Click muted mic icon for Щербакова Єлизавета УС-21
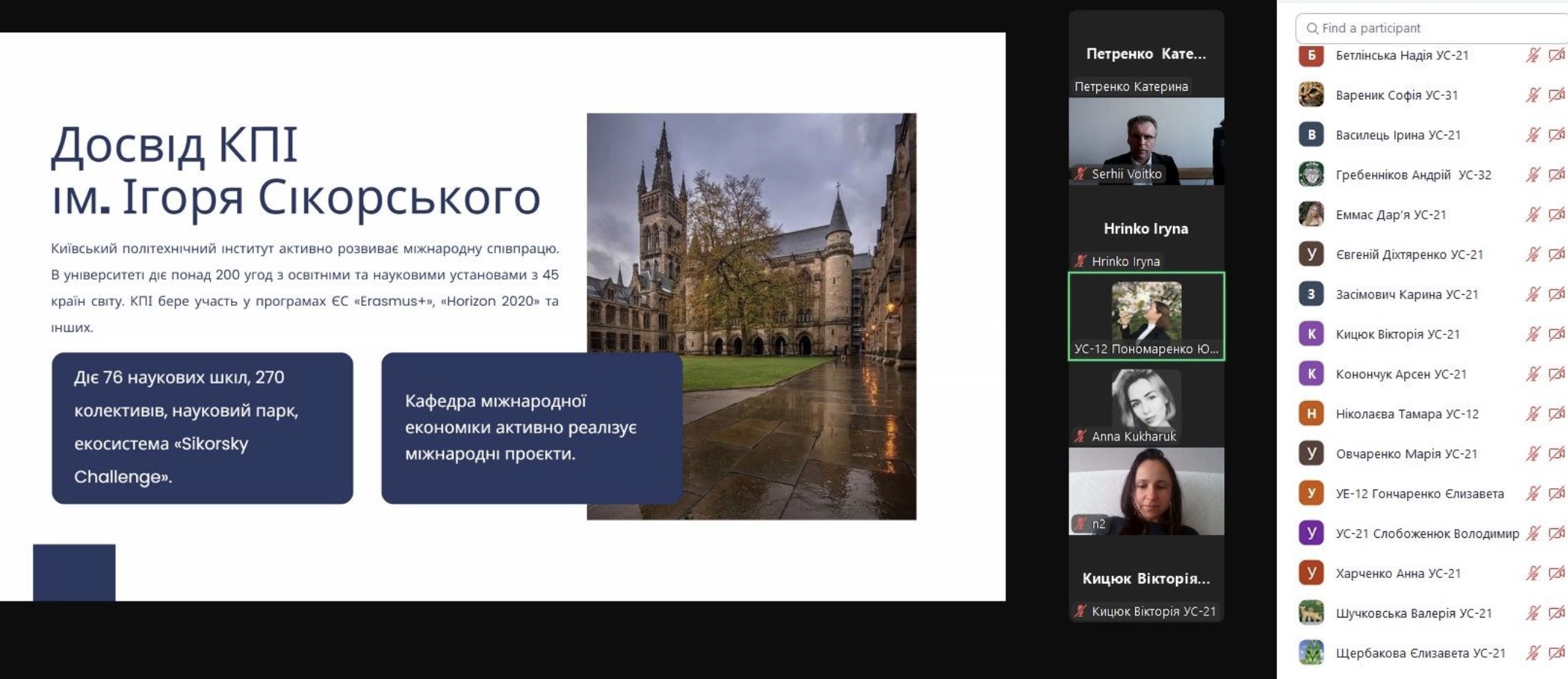The width and height of the screenshot is (1568, 679). point(1533,653)
